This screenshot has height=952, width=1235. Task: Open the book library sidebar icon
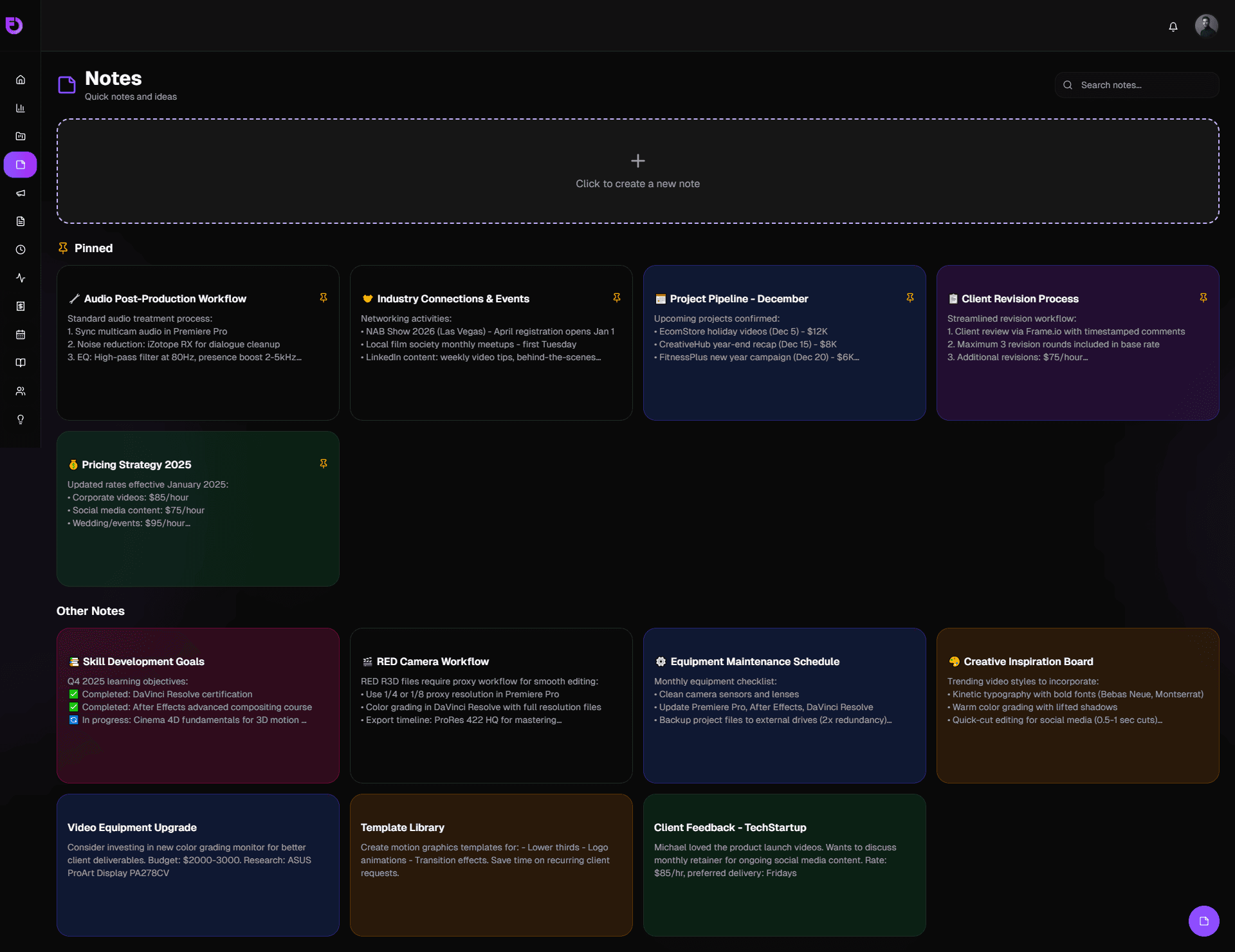(x=21, y=363)
